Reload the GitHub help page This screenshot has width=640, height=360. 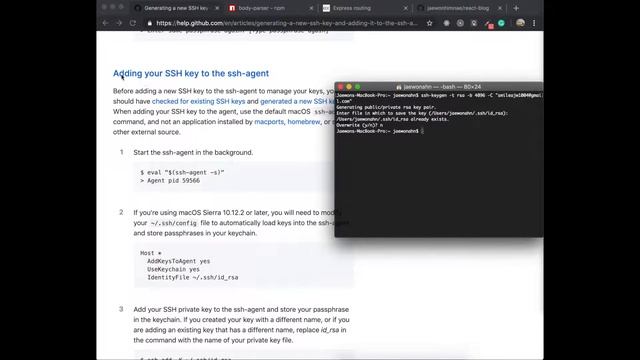tap(133, 23)
